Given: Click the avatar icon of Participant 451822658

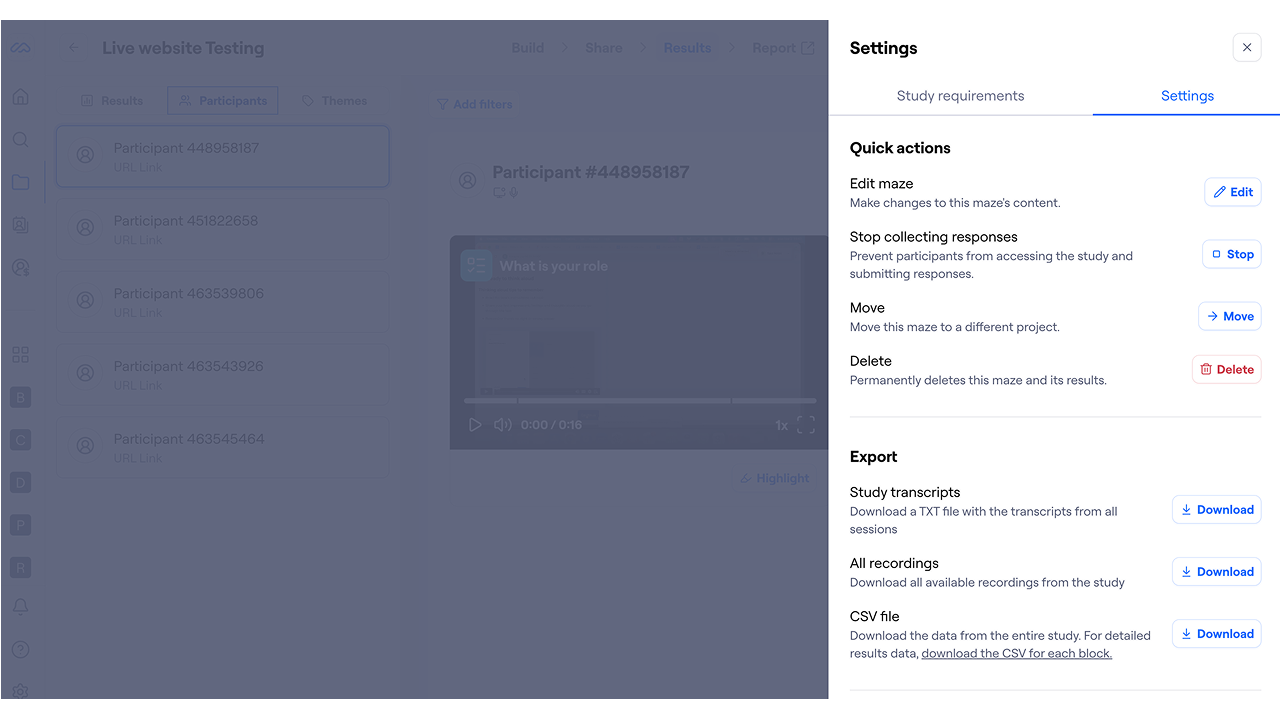Looking at the screenshot, I should point(86,228).
